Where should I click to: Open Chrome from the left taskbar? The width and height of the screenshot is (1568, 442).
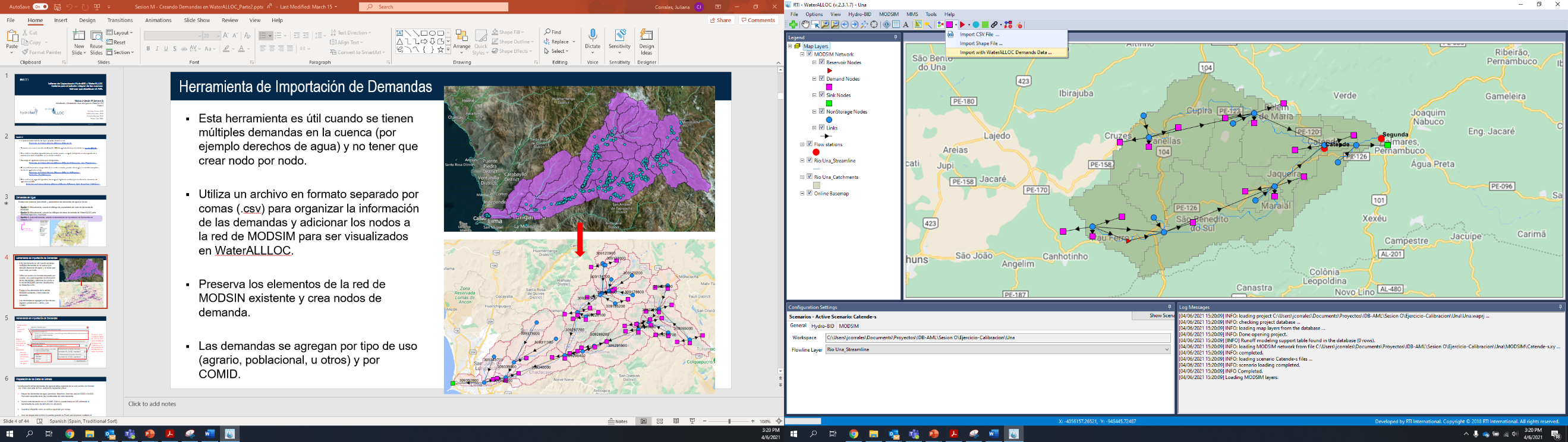click(70, 434)
